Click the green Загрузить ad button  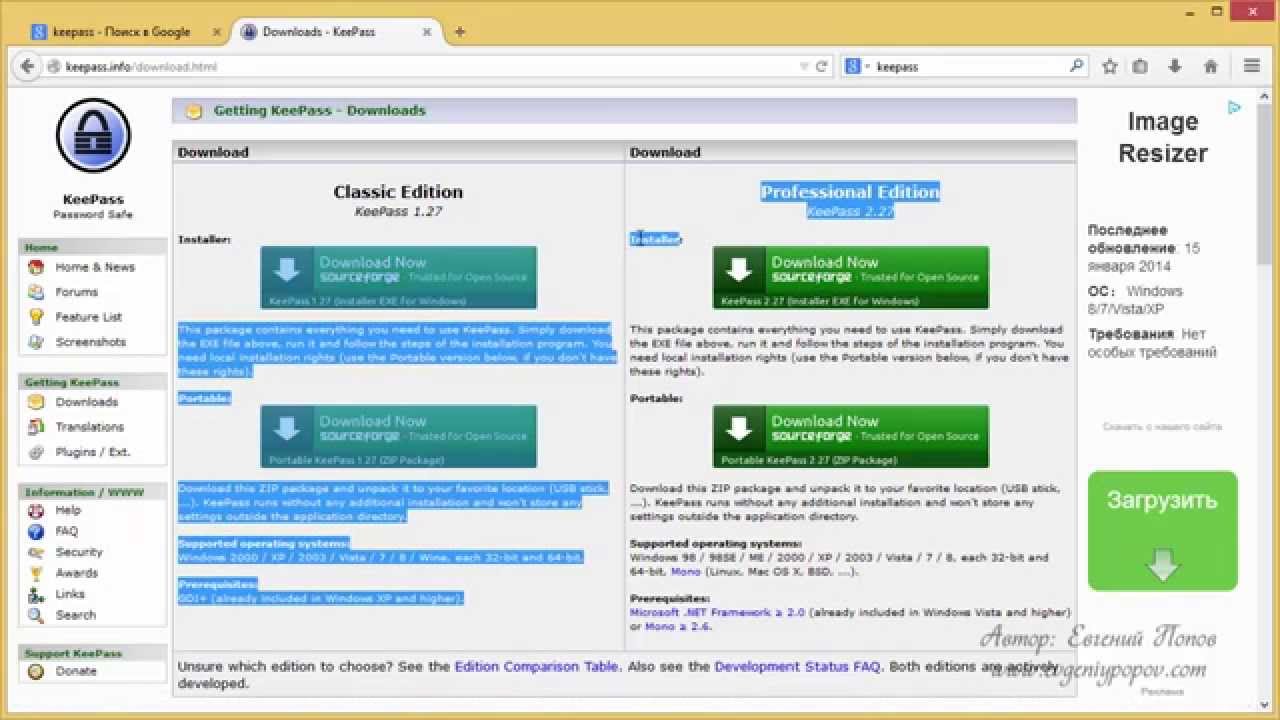(1162, 531)
